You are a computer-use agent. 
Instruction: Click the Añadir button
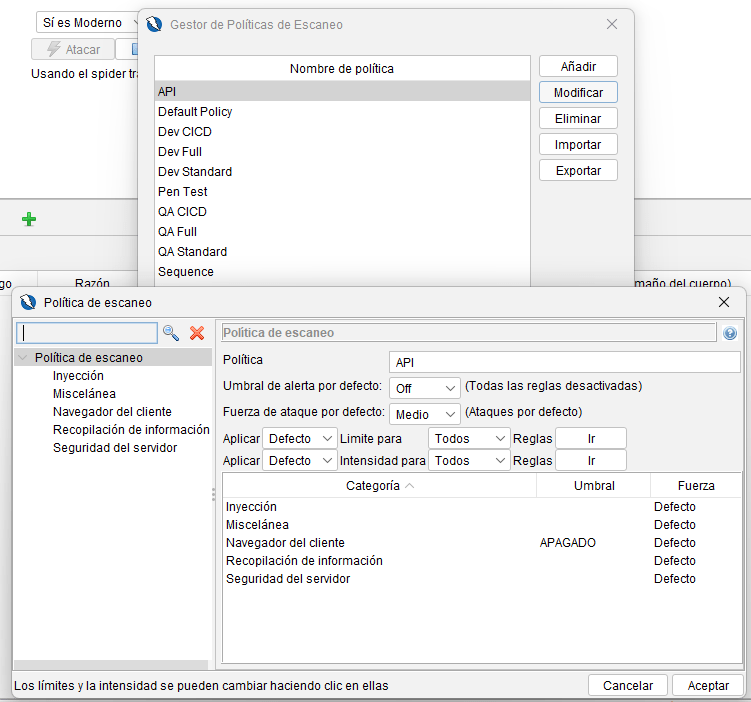(x=578, y=66)
